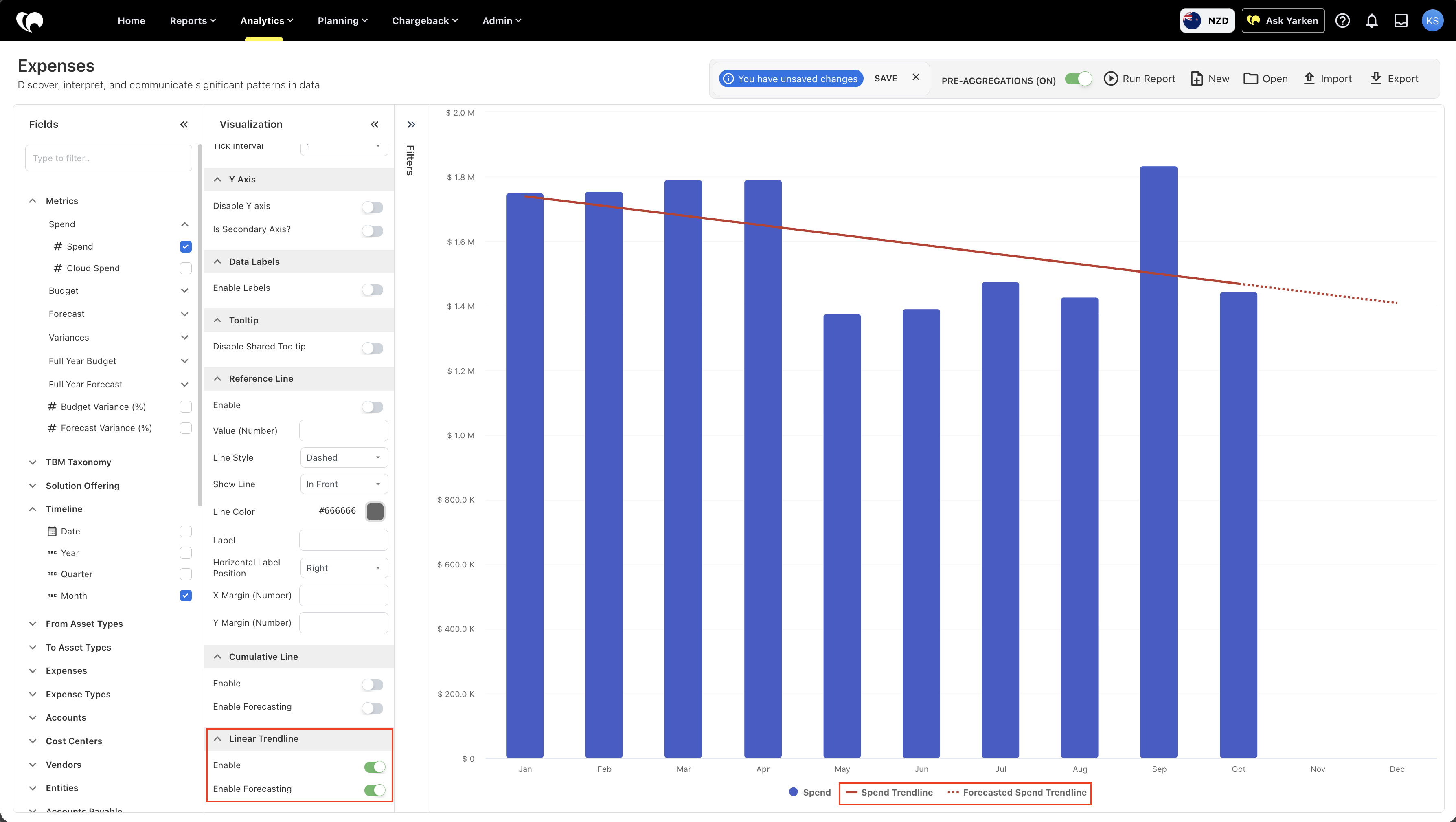Click the hash icon beside Forecast Variance (%)

52,428
